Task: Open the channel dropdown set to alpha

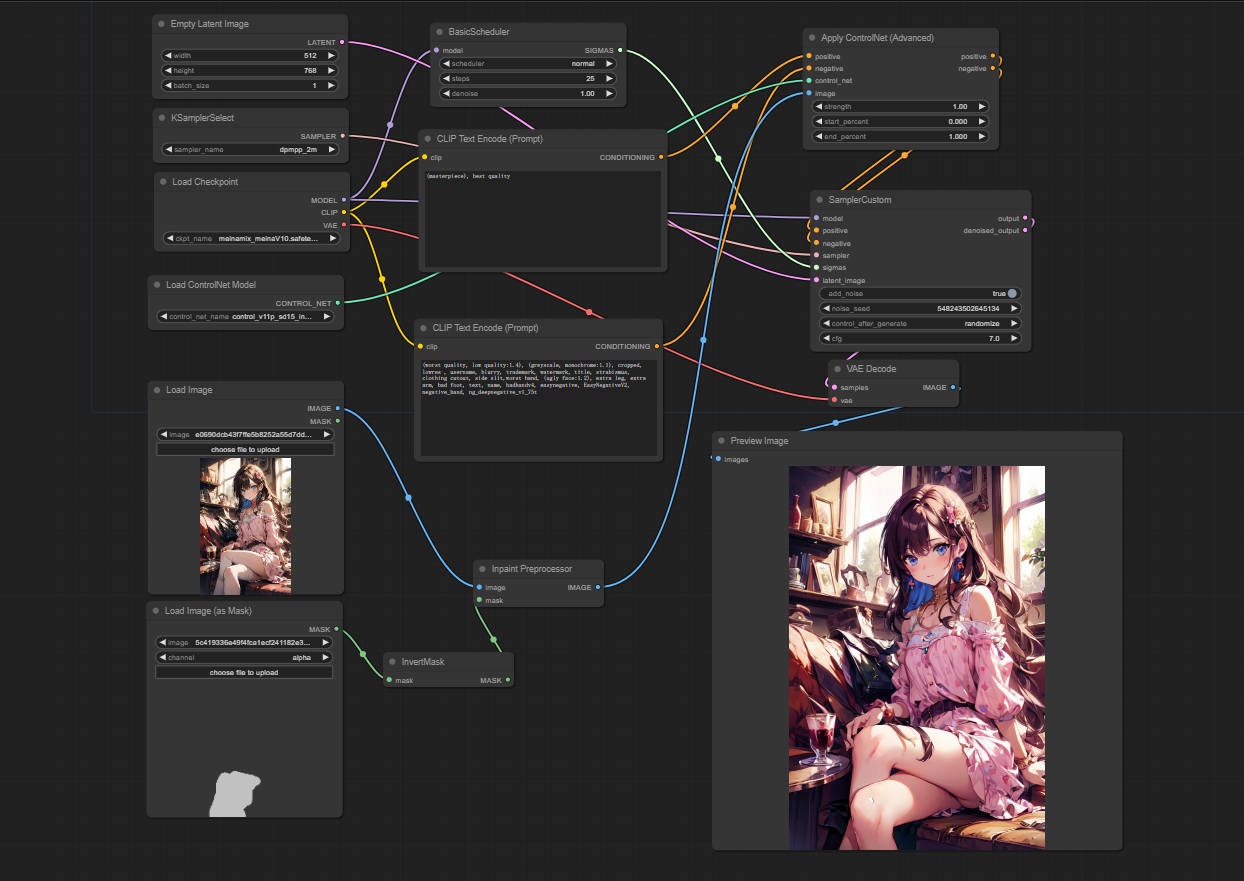Action: (x=244, y=657)
